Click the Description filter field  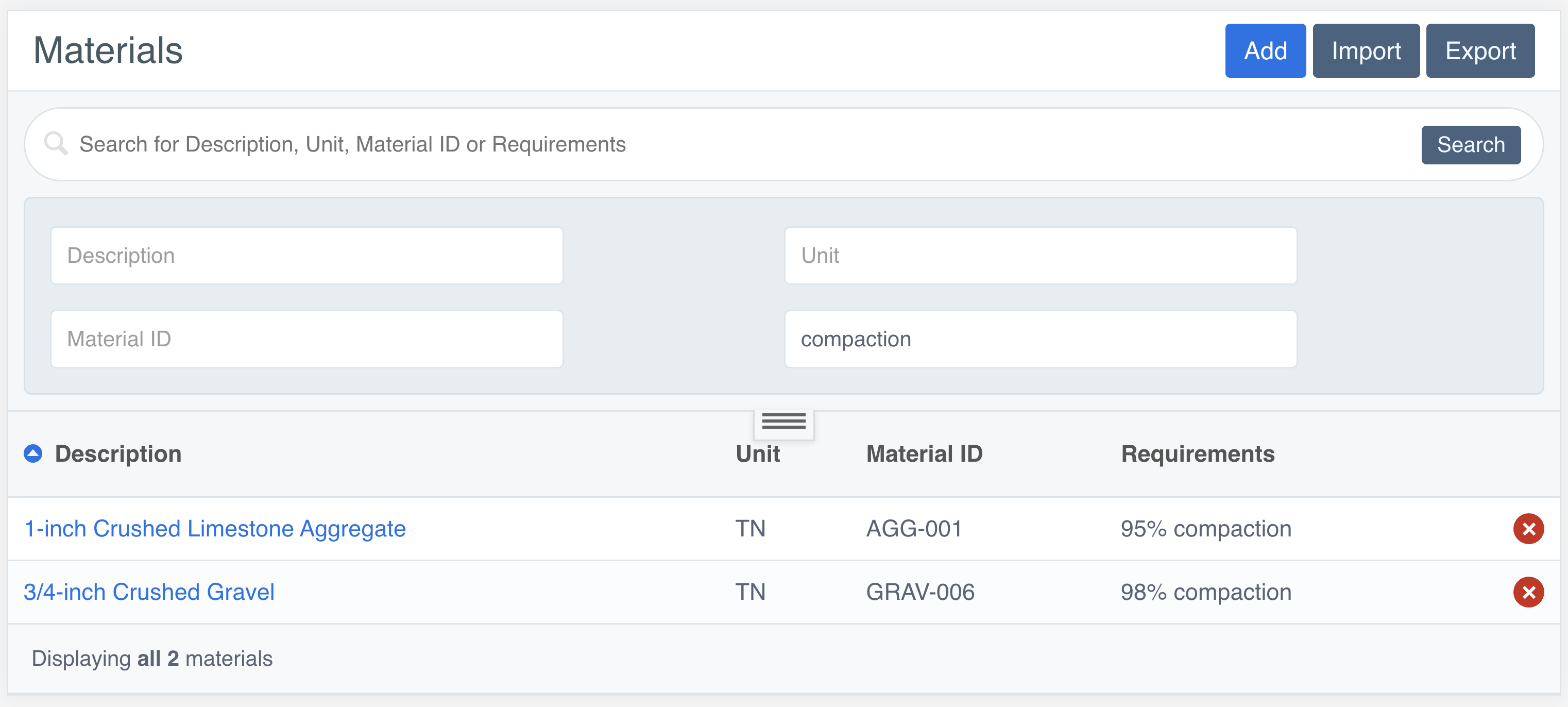(x=307, y=256)
